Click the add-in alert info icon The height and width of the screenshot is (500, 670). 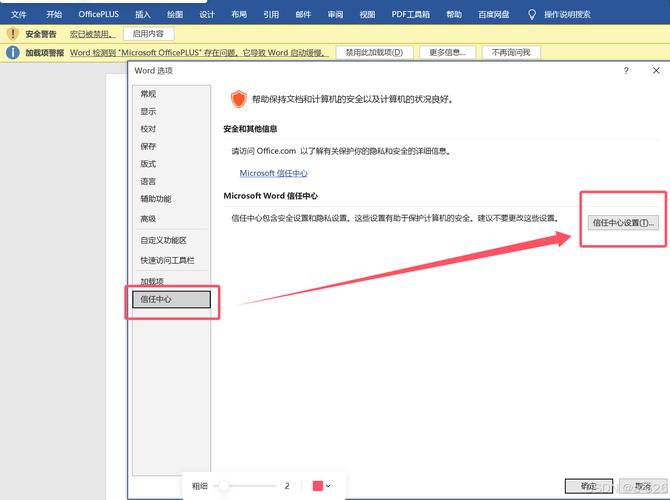pos(12,51)
